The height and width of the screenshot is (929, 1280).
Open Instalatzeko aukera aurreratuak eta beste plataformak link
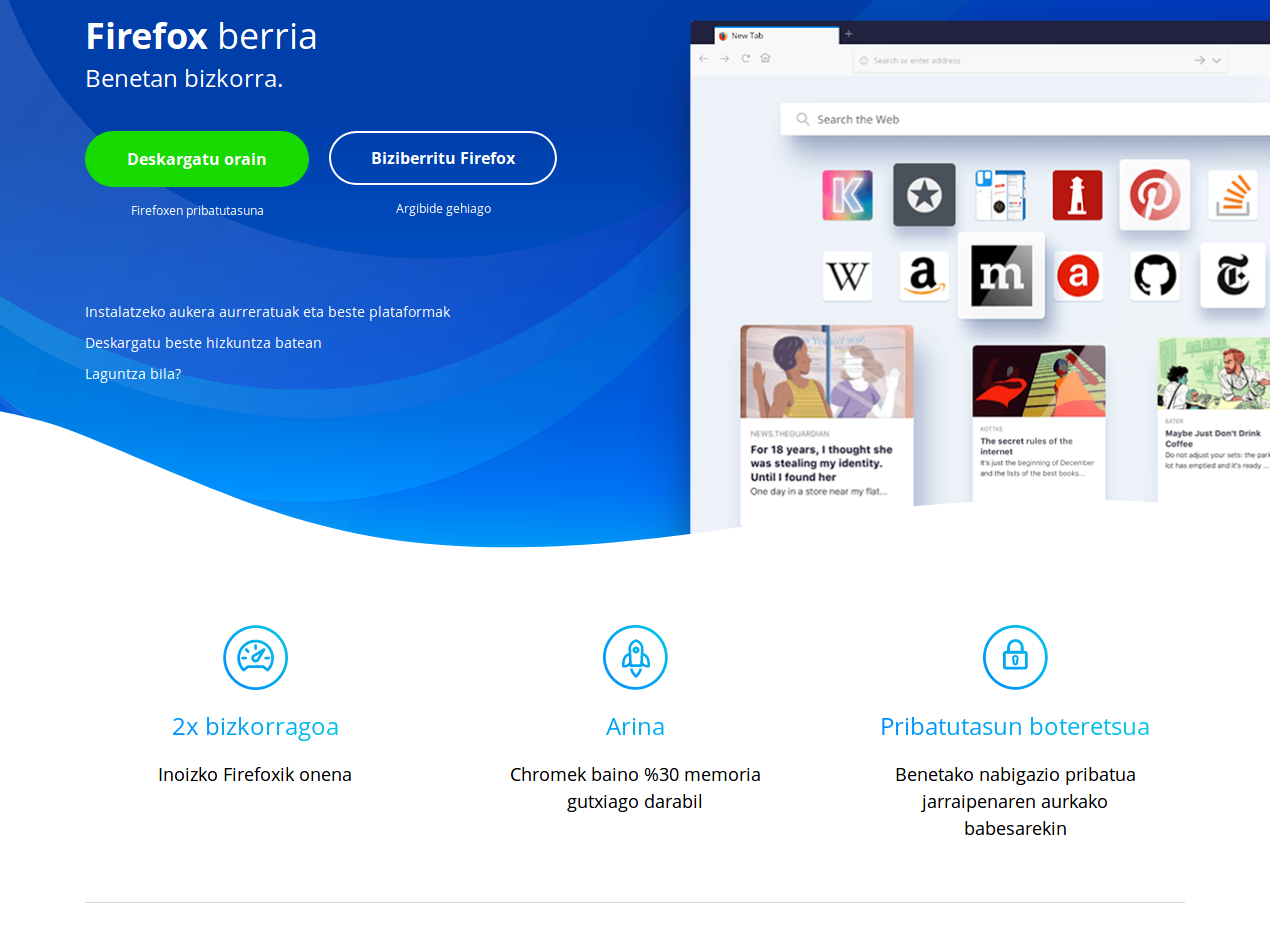point(268,312)
